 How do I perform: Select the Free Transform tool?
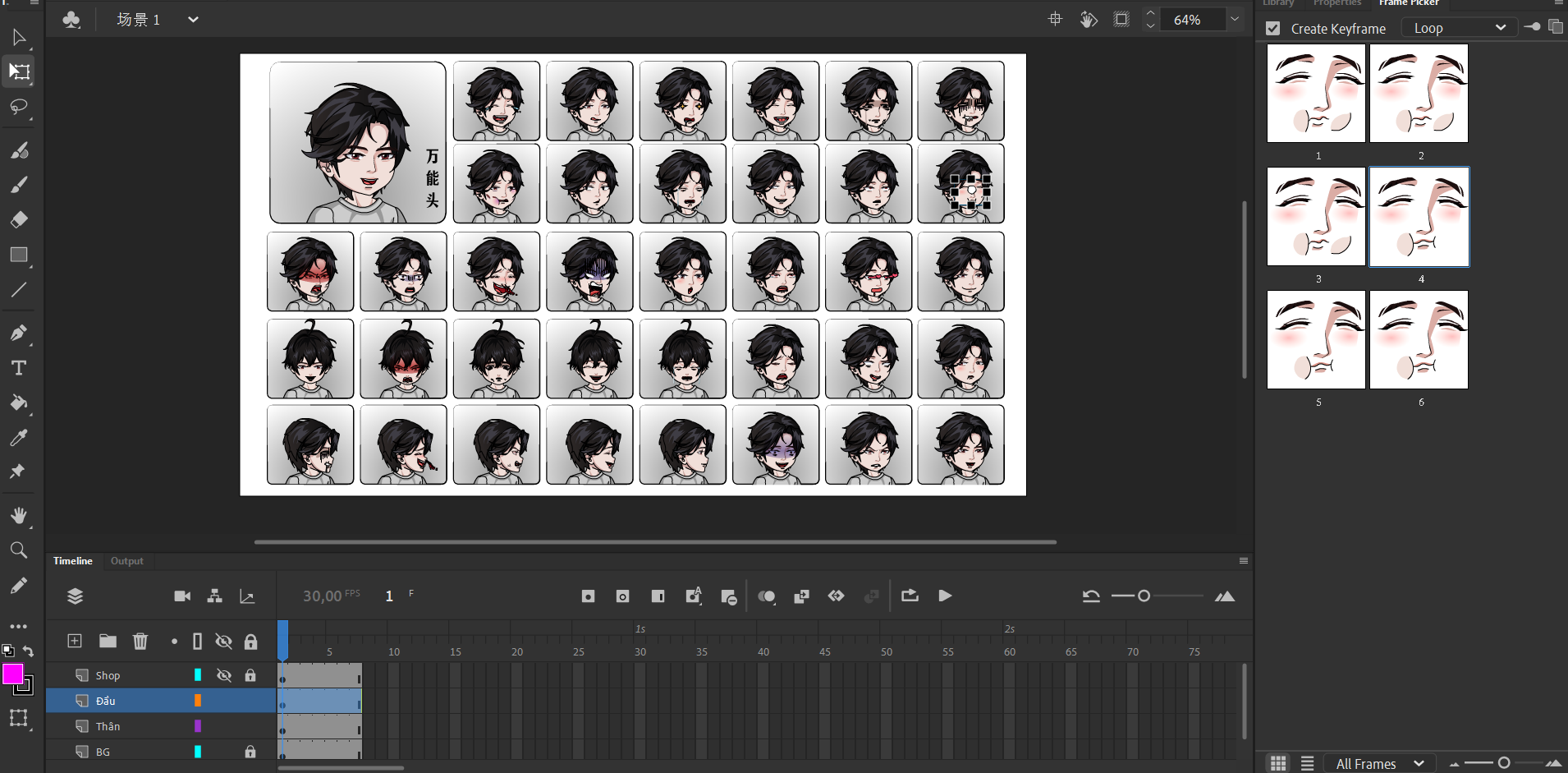coord(19,72)
